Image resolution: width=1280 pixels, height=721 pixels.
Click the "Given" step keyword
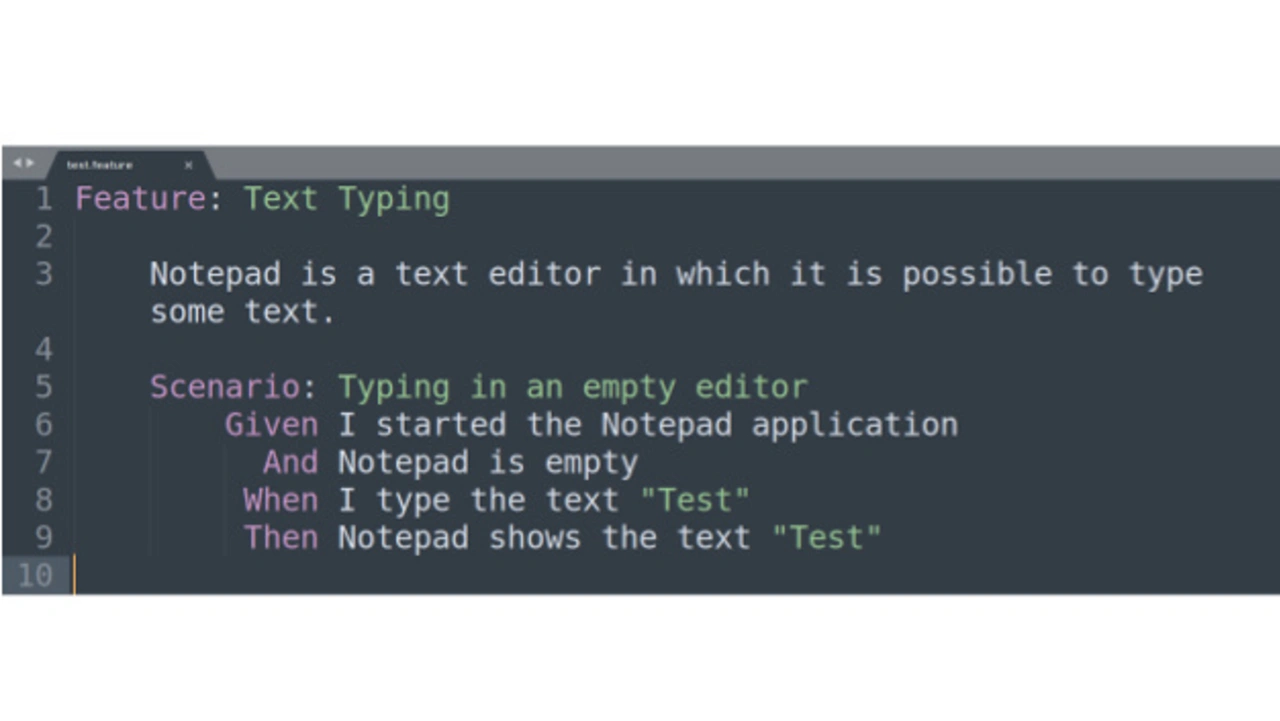click(x=271, y=425)
